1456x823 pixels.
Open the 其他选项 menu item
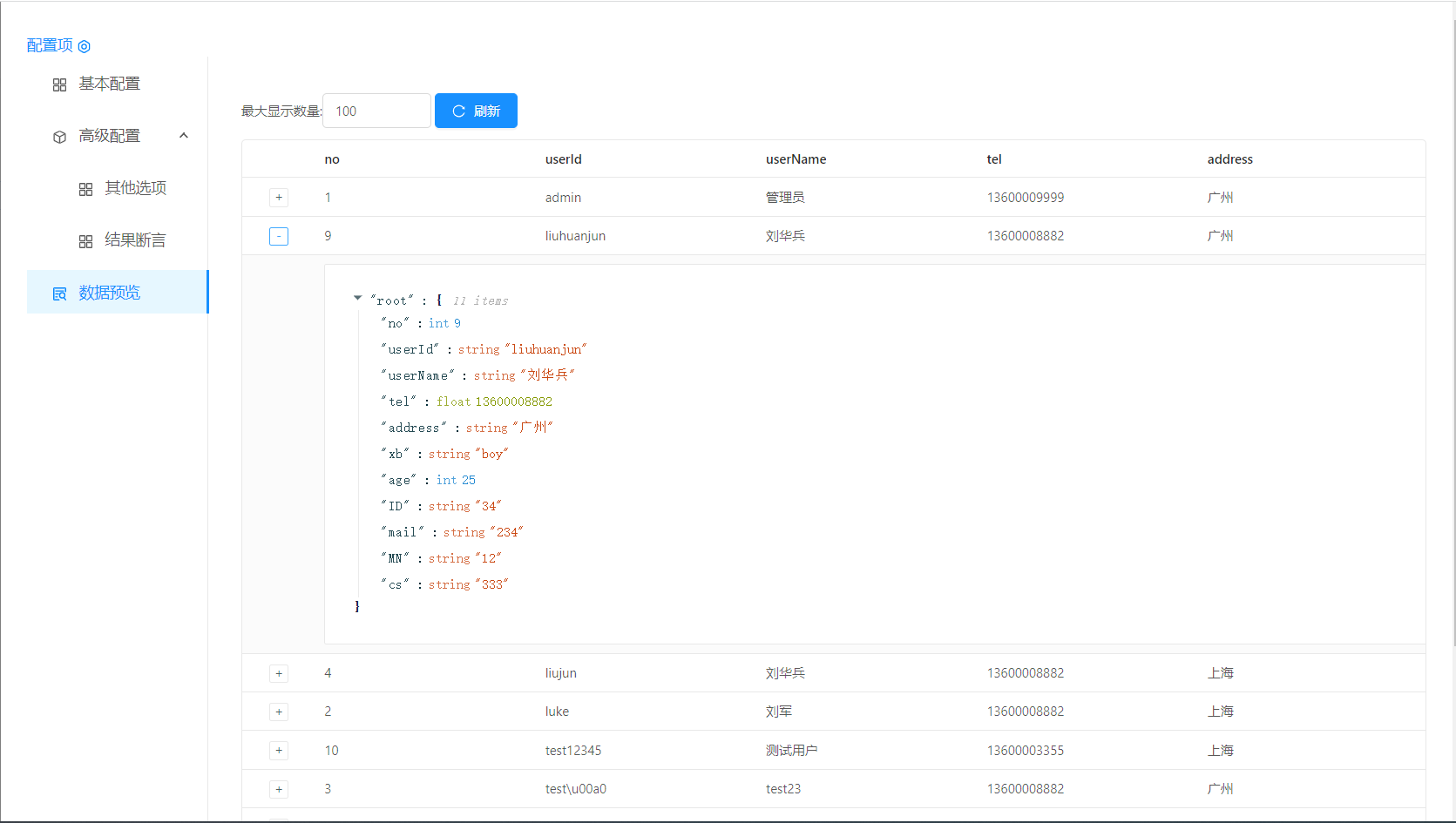click(135, 188)
